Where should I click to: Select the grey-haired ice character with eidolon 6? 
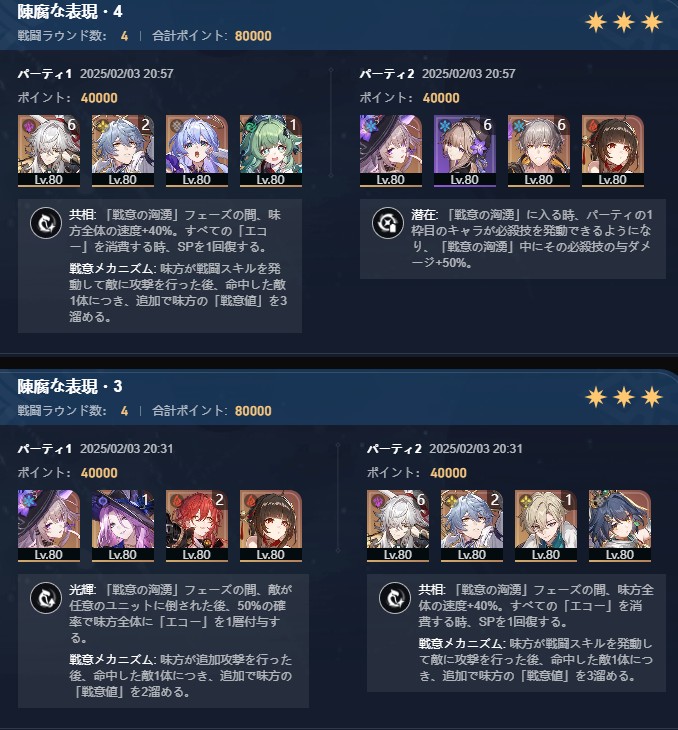click(539, 151)
